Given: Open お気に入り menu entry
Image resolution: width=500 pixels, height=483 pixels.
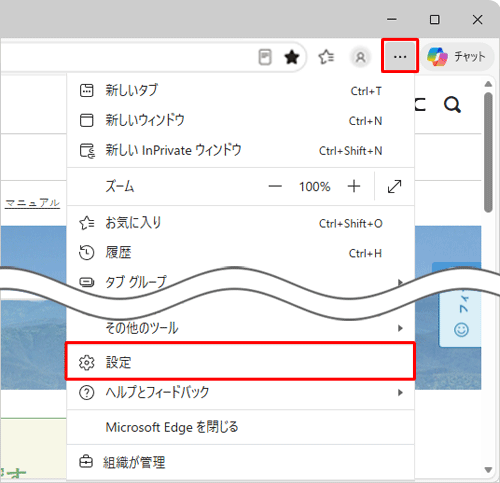Looking at the screenshot, I should point(240,223).
